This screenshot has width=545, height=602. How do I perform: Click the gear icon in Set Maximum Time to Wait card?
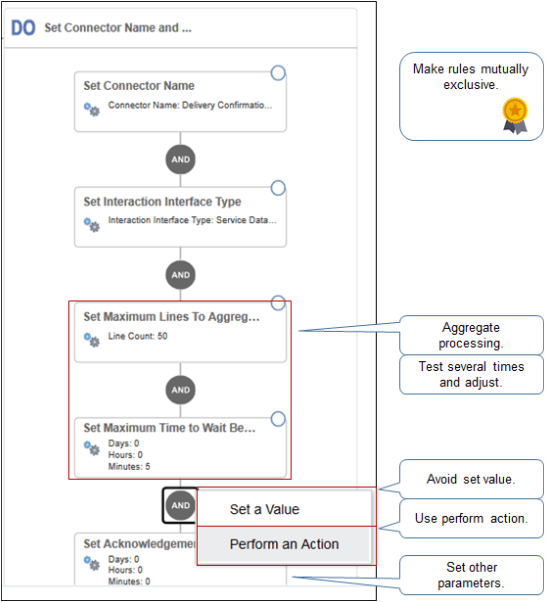(x=92, y=448)
